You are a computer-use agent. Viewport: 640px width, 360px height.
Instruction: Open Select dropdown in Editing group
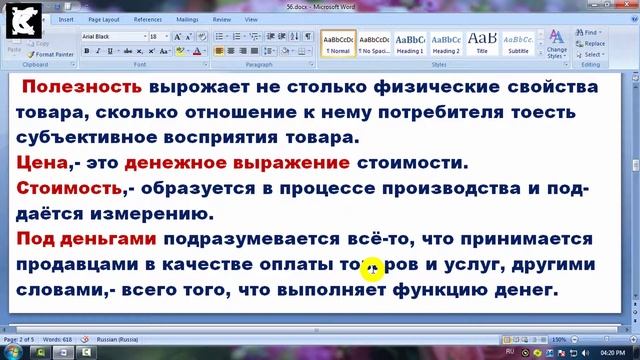pos(591,54)
